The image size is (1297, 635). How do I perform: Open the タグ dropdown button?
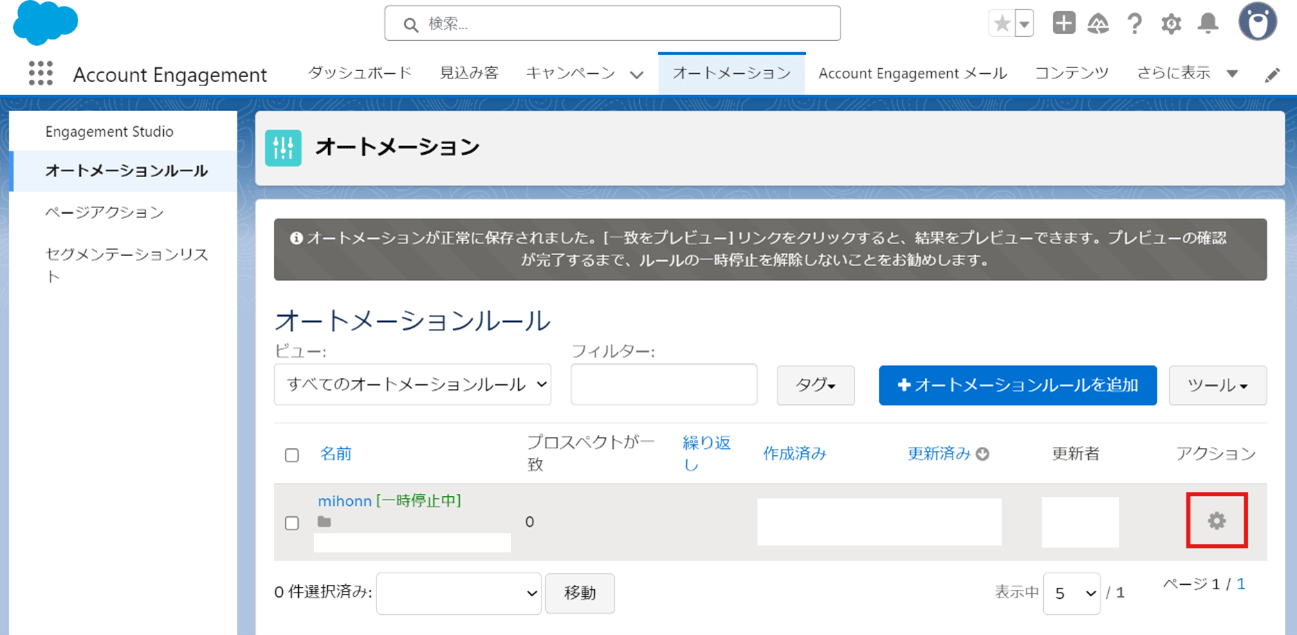(x=815, y=385)
